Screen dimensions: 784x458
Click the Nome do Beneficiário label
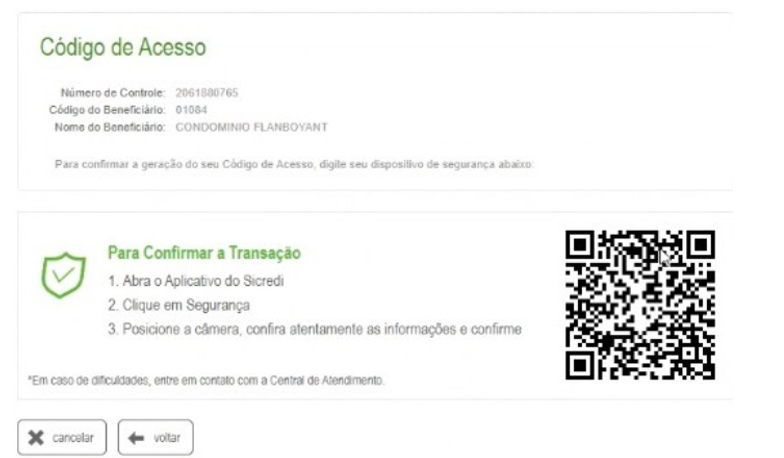click(110, 127)
